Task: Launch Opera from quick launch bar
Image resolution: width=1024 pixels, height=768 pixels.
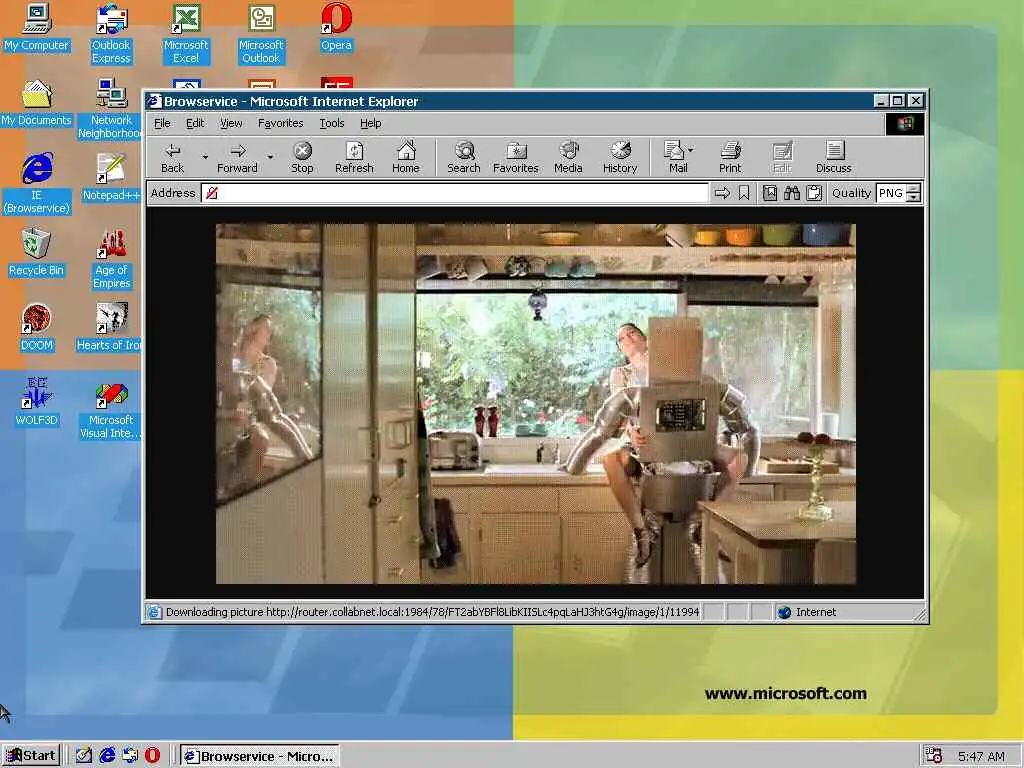Action: coord(152,756)
